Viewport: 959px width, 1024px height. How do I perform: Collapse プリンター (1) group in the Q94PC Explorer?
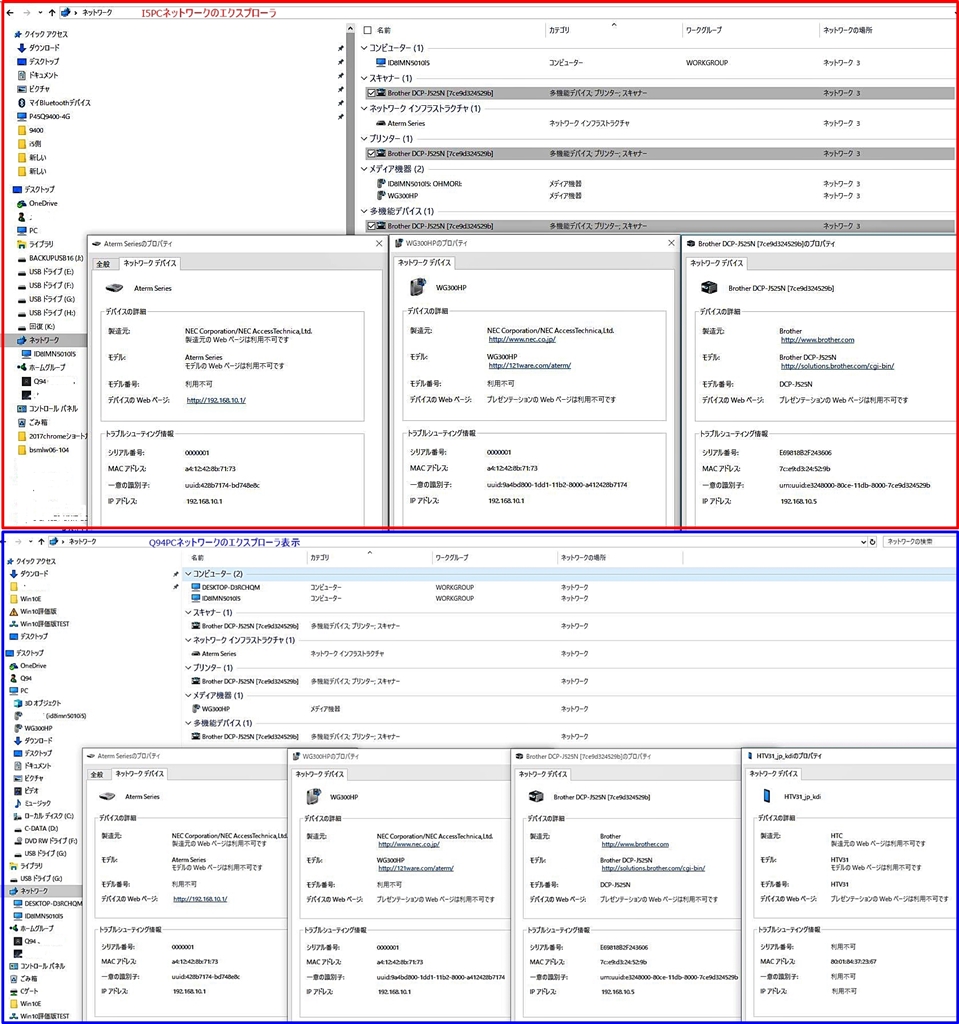[188, 667]
